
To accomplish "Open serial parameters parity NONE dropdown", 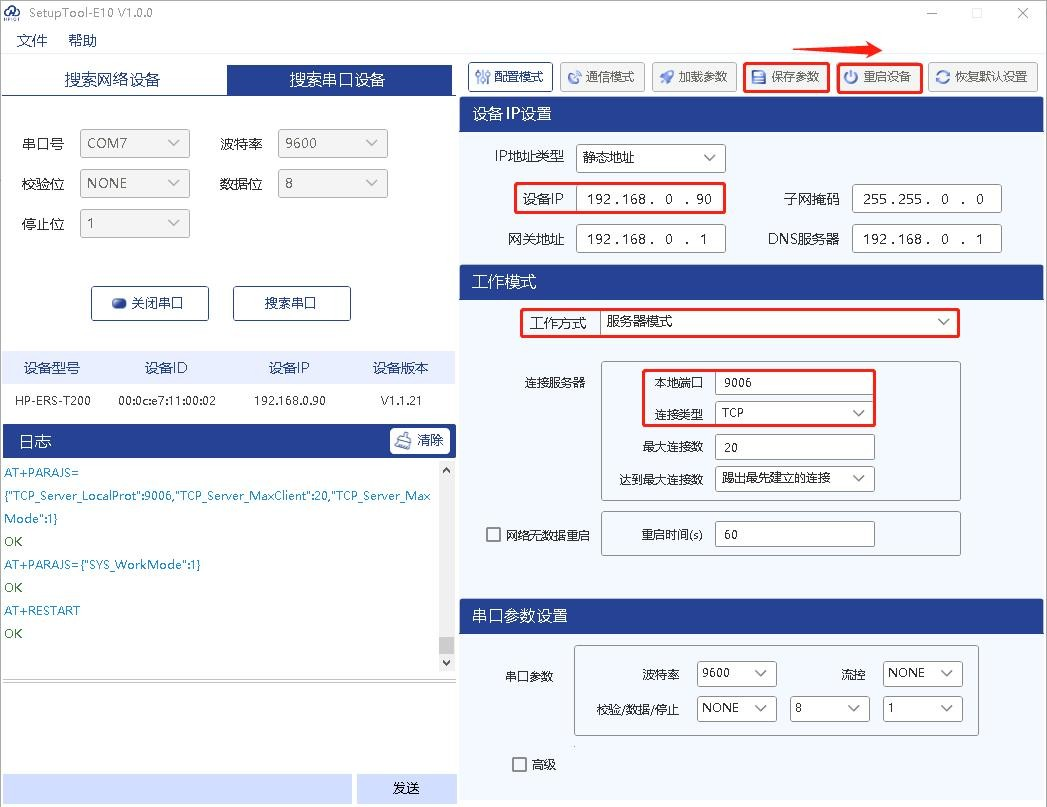I will tap(736, 709).
